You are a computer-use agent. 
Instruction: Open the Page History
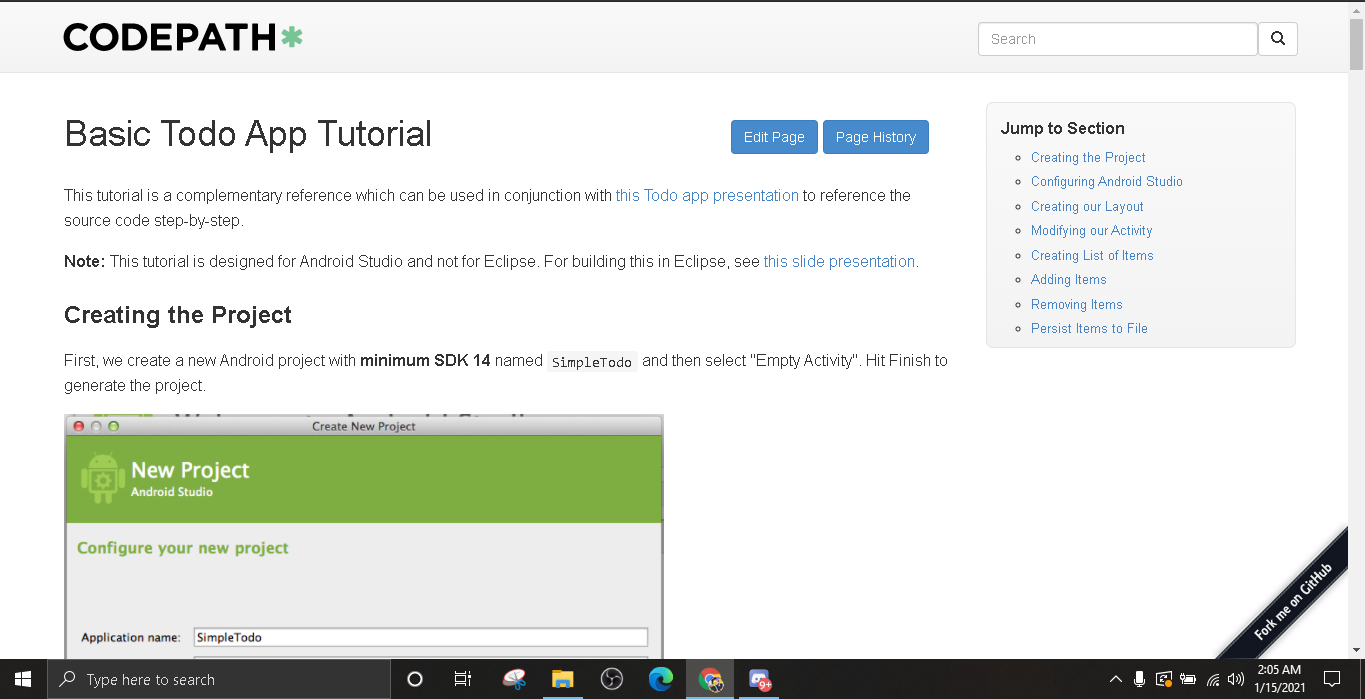[x=875, y=137]
